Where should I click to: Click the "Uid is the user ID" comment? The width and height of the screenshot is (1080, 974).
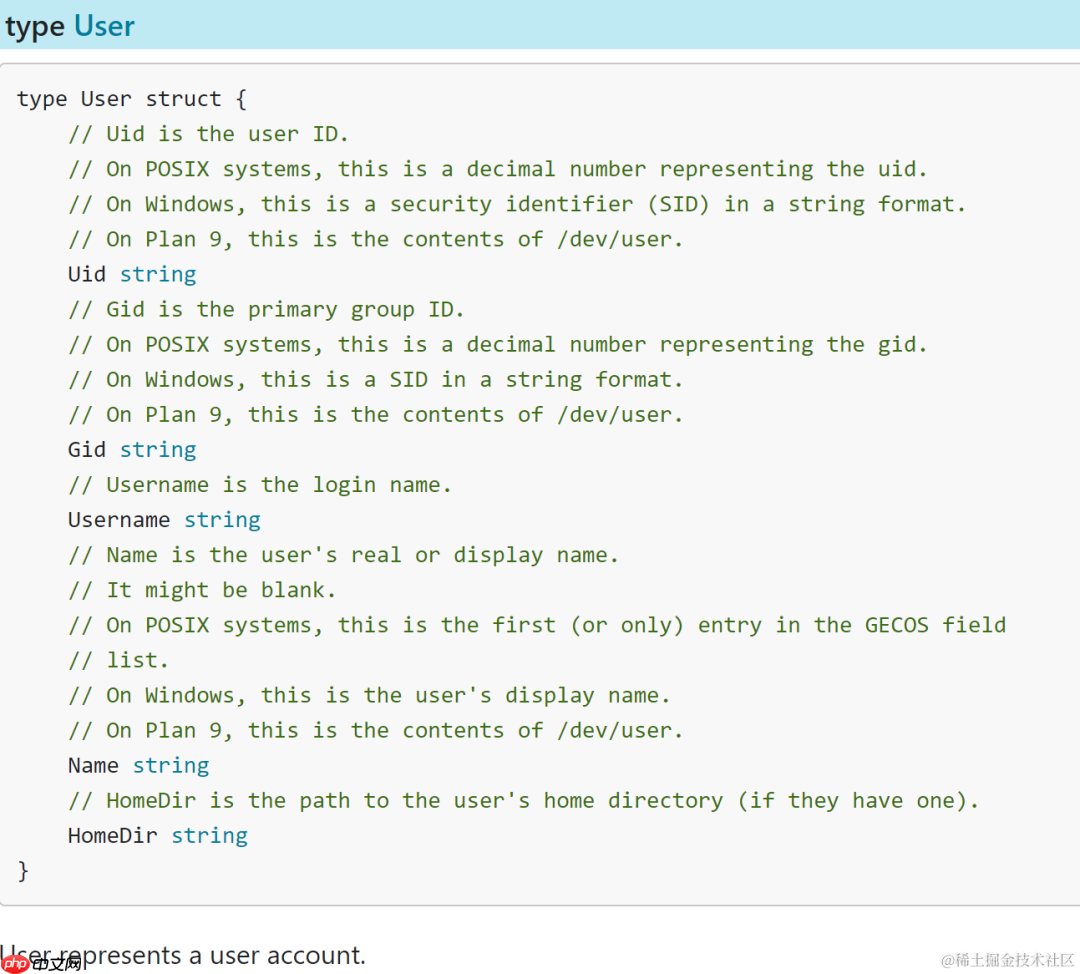tap(208, 134)
